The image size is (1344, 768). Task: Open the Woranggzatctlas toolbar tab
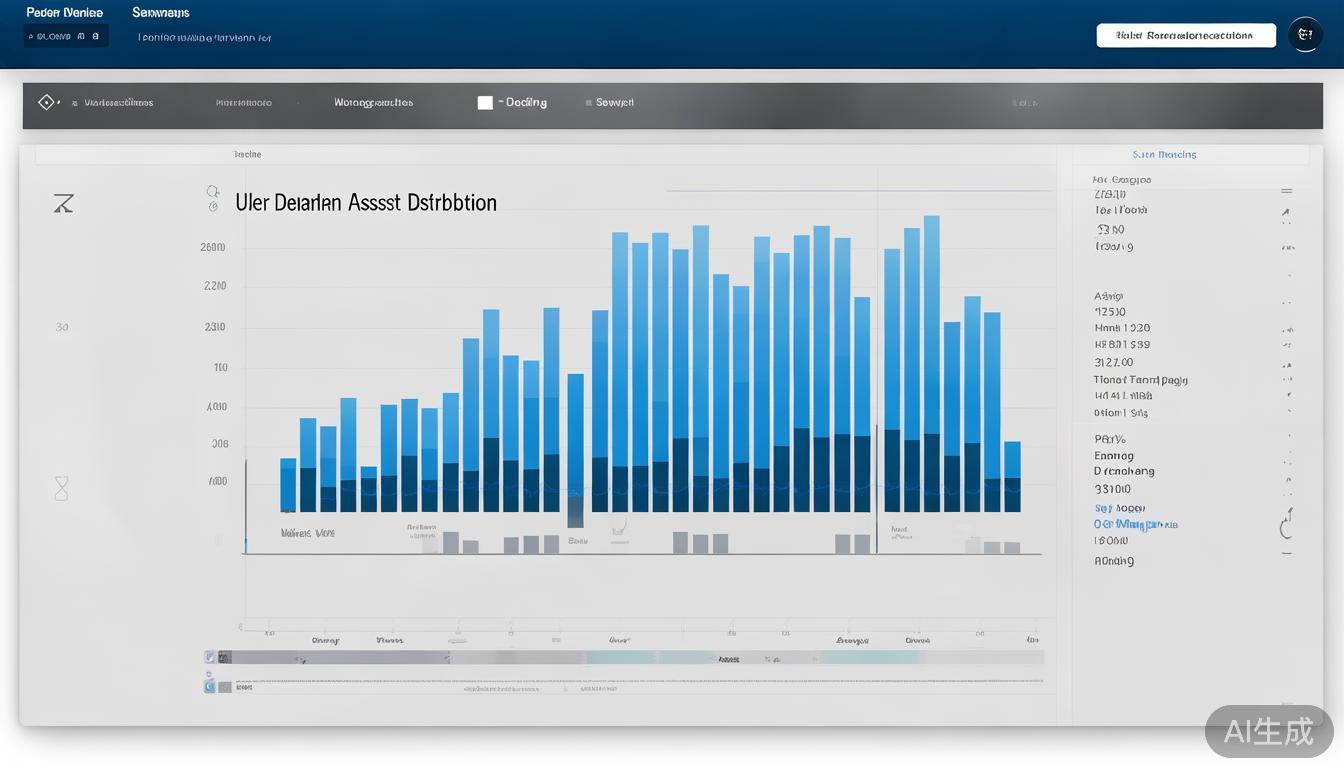[373, 102]
